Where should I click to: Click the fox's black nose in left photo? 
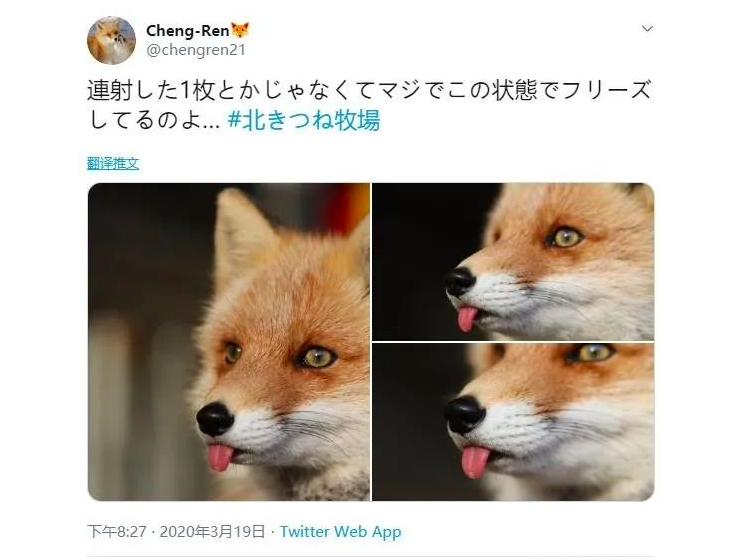pyautogui.click(x=215, y=419)
